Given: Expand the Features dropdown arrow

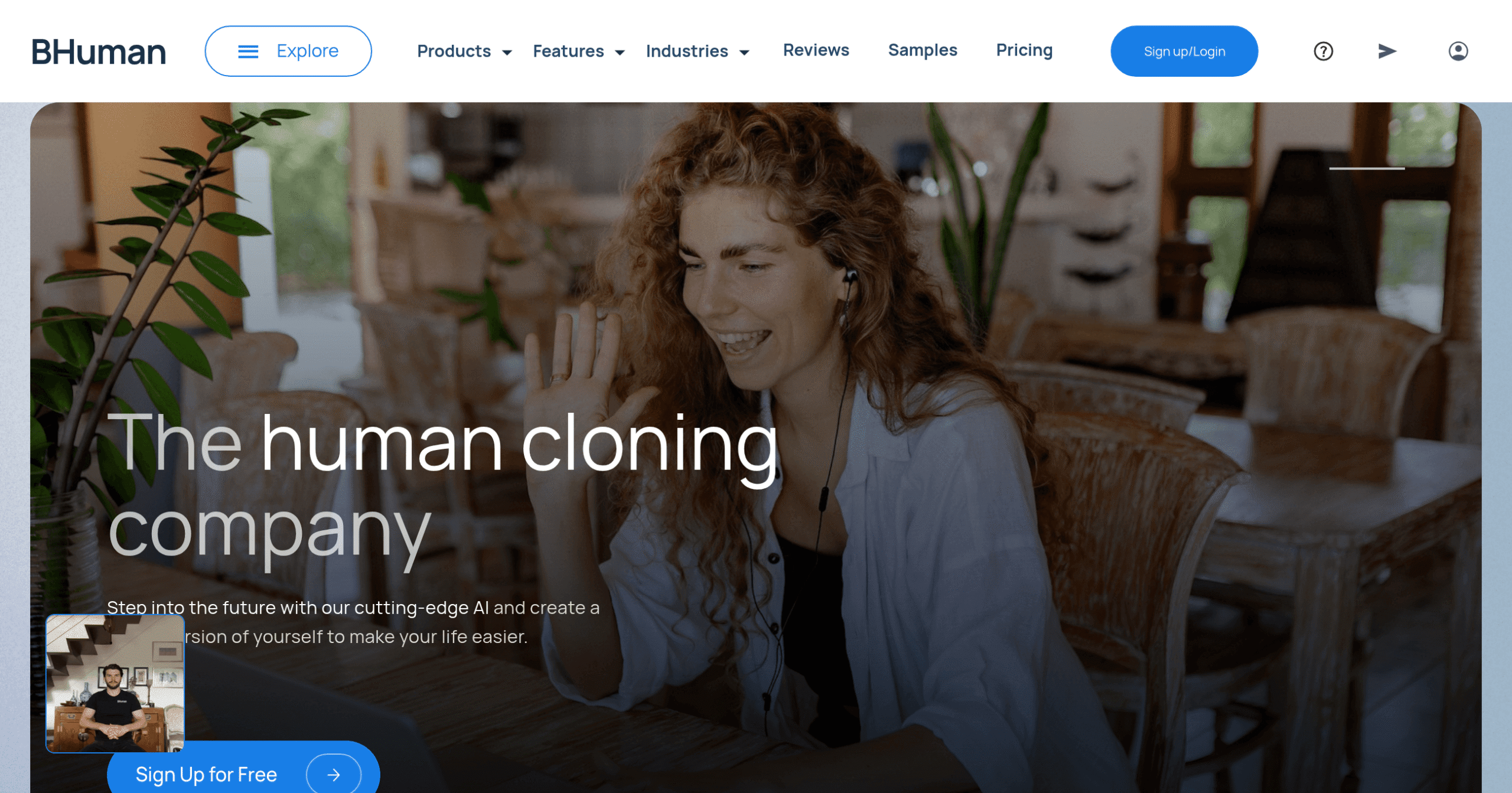Looking at the screenshot, I should [x=620, y=53].
